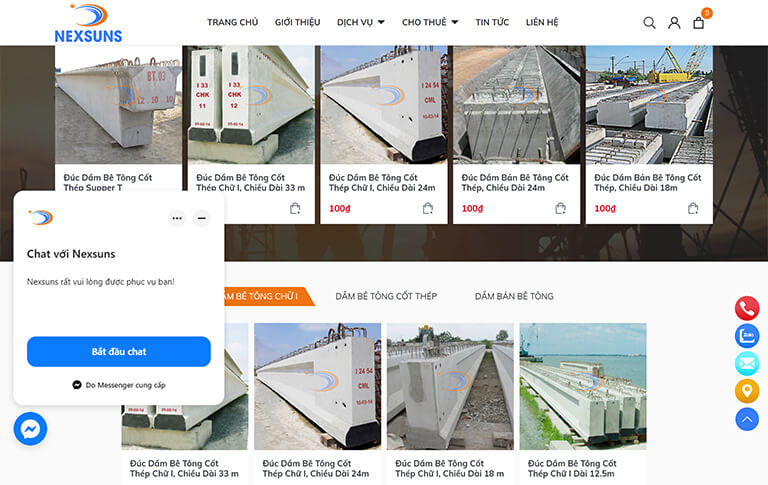Click Supper T beam product image
Image resolution: width=768 pixels, height=485 pixels.
118,105
